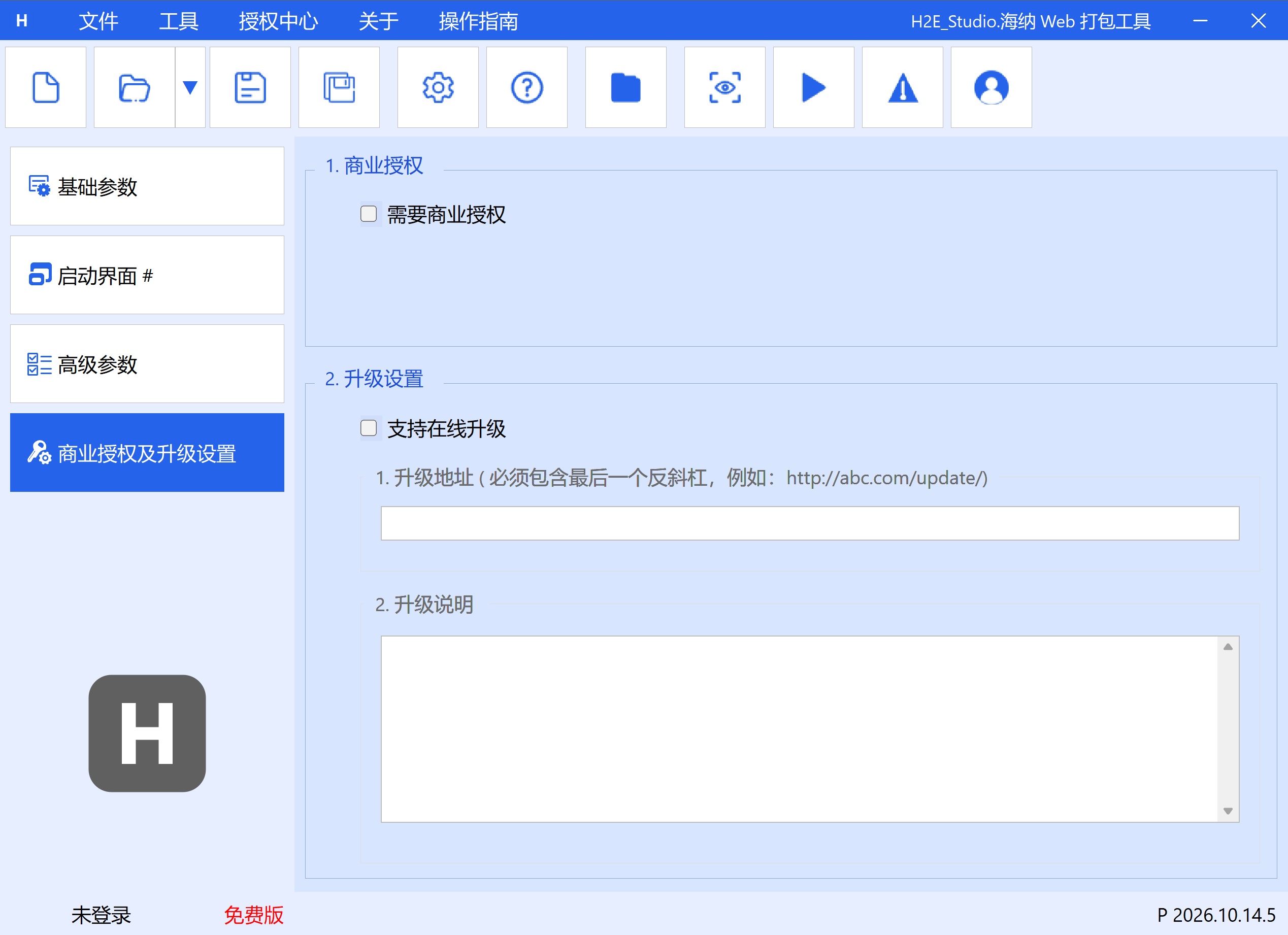Click the 升级说明 scrollbar down arrow
This screenshot has height=935, width=1288.
tap(1228, 811)
